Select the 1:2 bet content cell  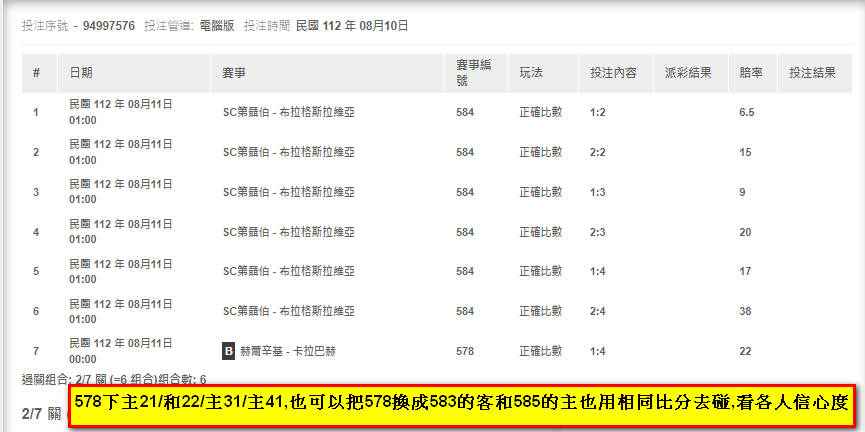(x=597, y=113)
